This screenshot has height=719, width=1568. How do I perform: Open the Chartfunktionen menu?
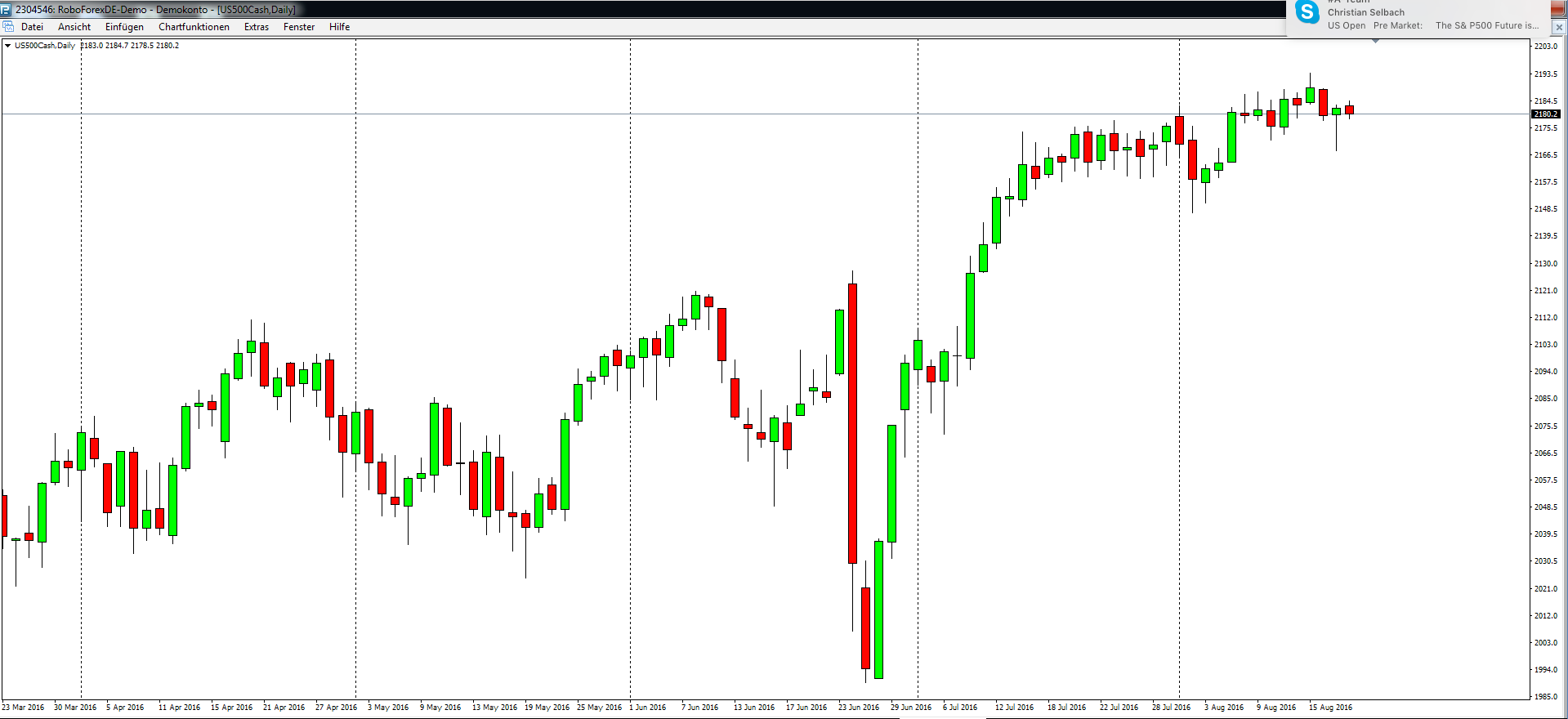coord(194,27)
